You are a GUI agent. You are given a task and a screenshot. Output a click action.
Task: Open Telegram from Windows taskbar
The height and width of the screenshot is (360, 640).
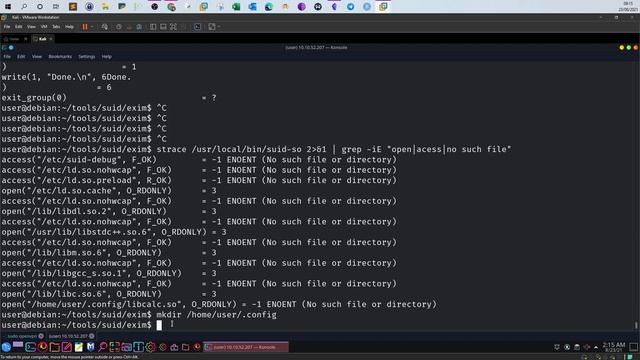[351, 7]
